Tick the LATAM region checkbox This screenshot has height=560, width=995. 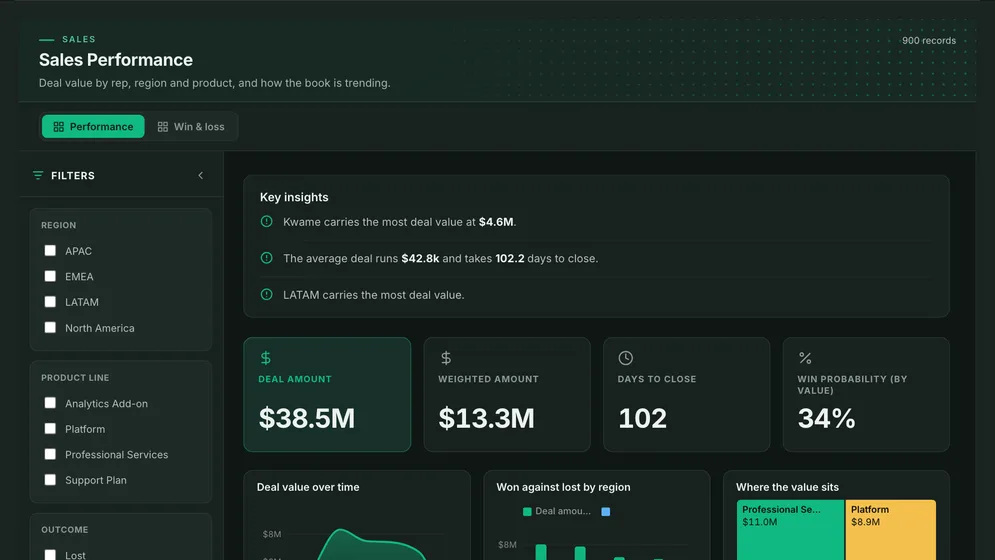click(x=50, y=302)
